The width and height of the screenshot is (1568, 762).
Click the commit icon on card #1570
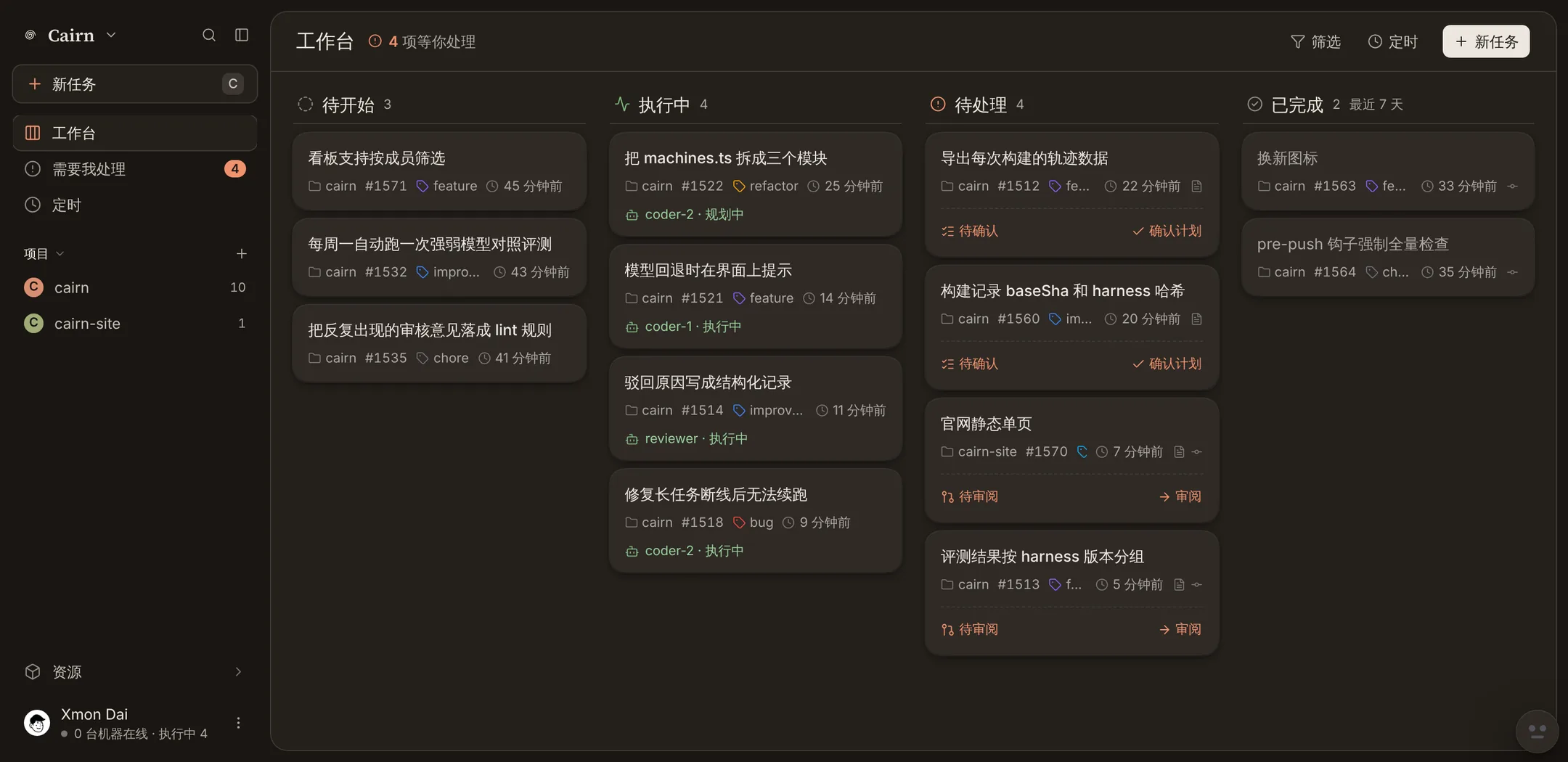tap(1197, 452)
